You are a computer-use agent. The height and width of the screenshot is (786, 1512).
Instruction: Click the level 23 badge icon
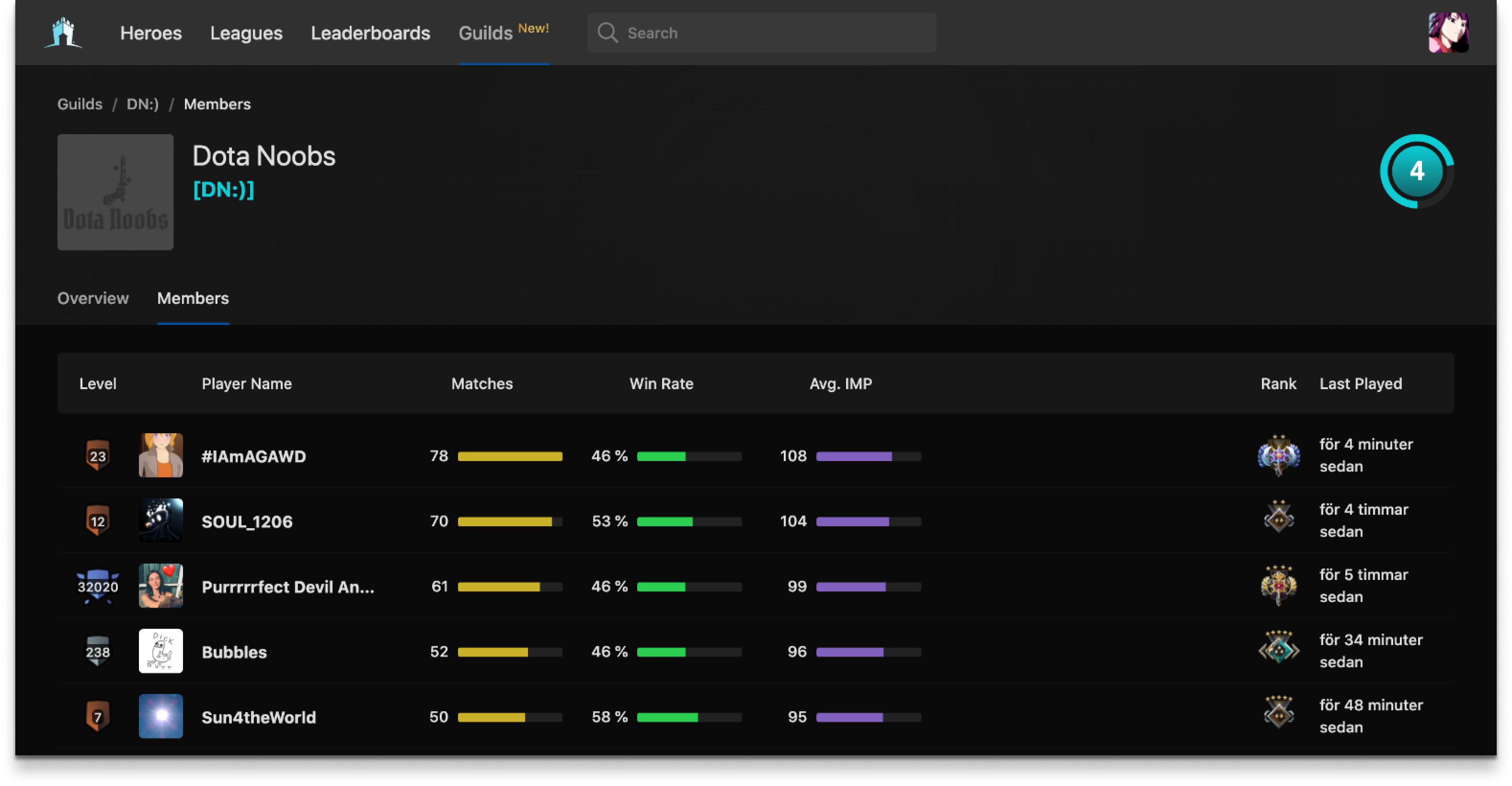click(x=97, y=455)
